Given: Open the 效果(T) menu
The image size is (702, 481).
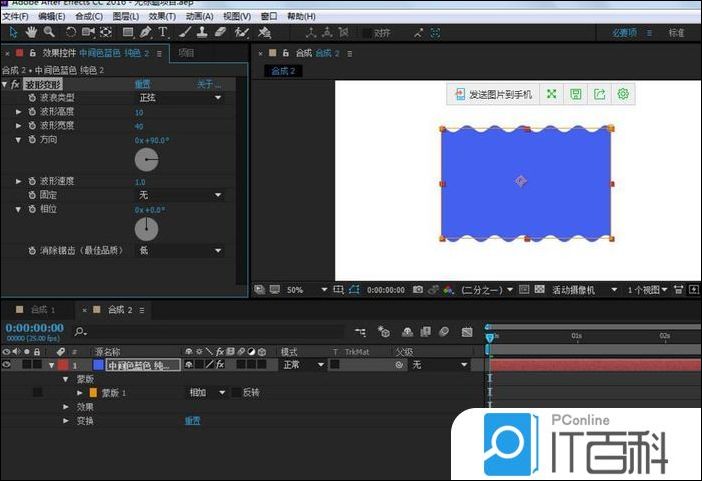Looking at the screenshot, I should click(x=162, y=17).
